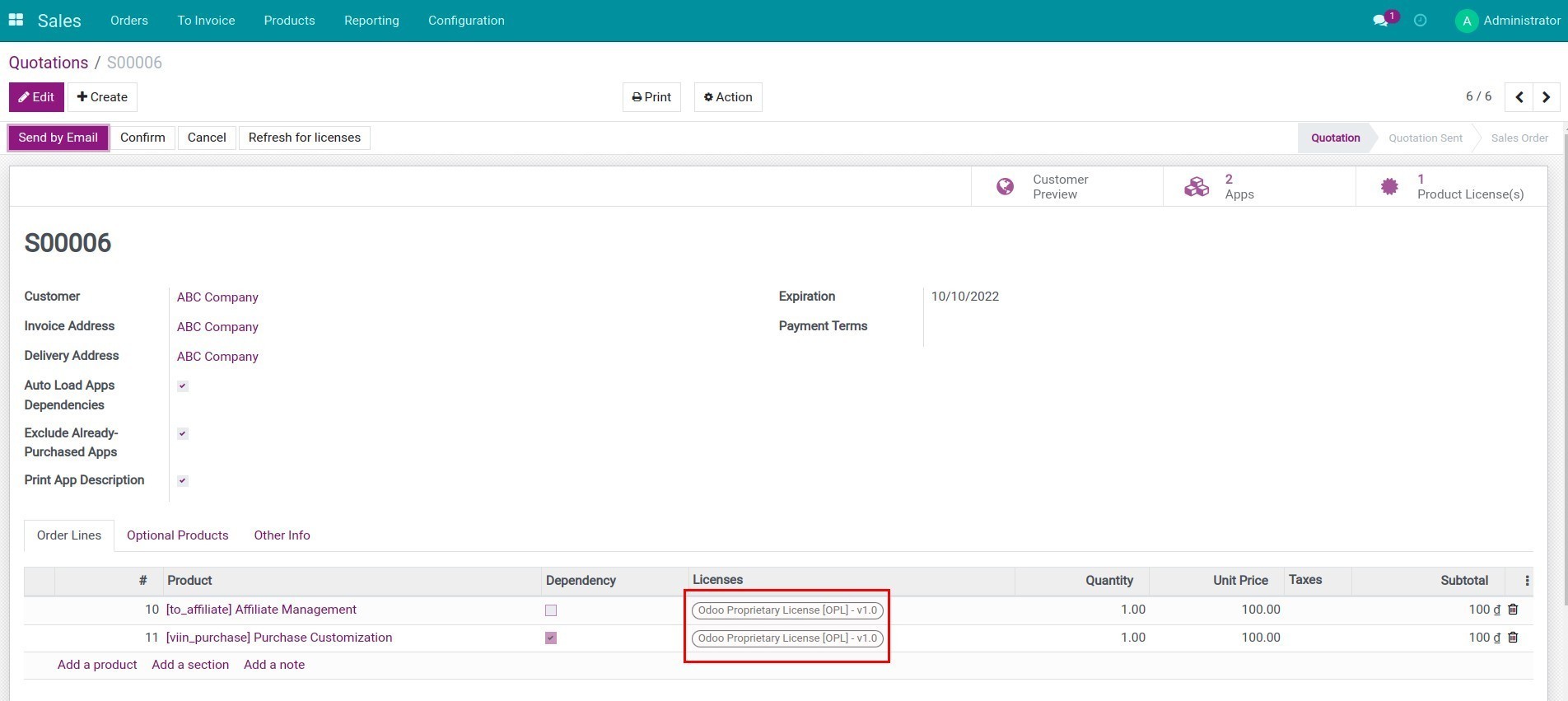This screenshot has height=701, width=1568.
Task: Toggle Exclude Already-Purchased Apps checkbox
Action: tap(183, 433)
